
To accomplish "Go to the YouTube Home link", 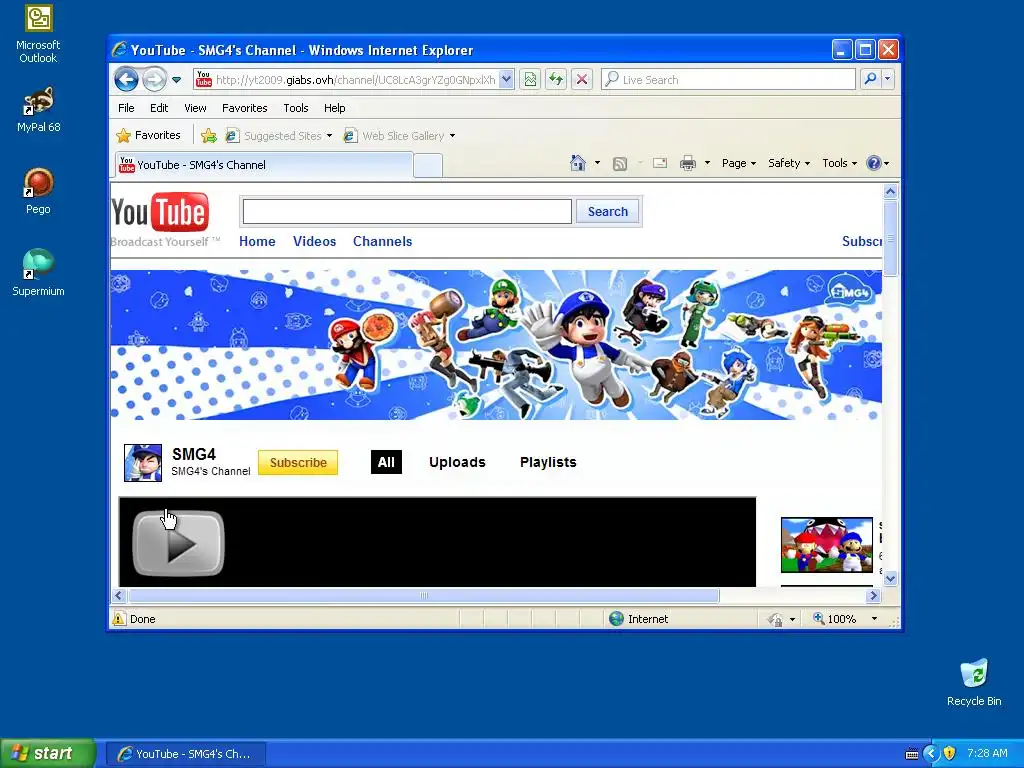I will click(257, 241).
